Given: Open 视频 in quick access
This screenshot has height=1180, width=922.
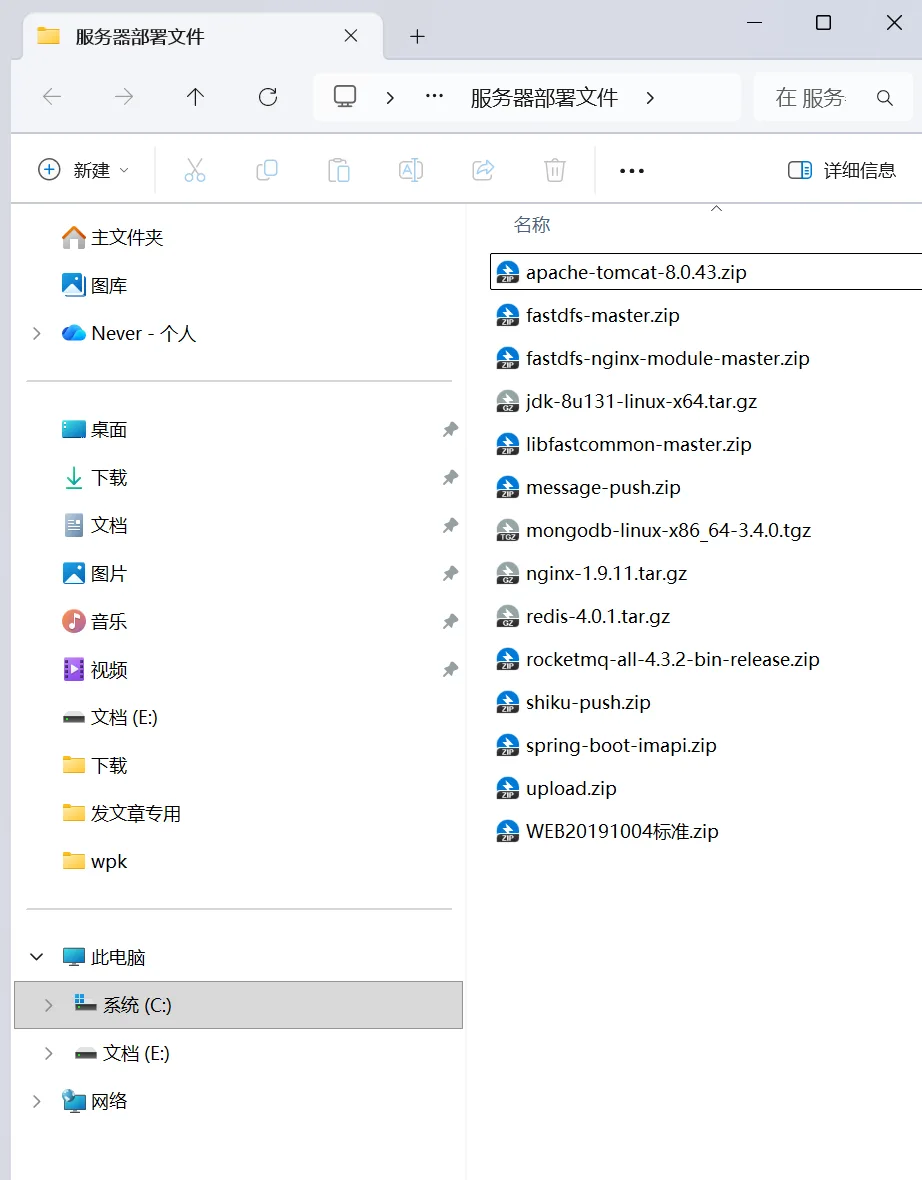Looking at the screenshot, I should pyautogui.click(x=94, y=670).
